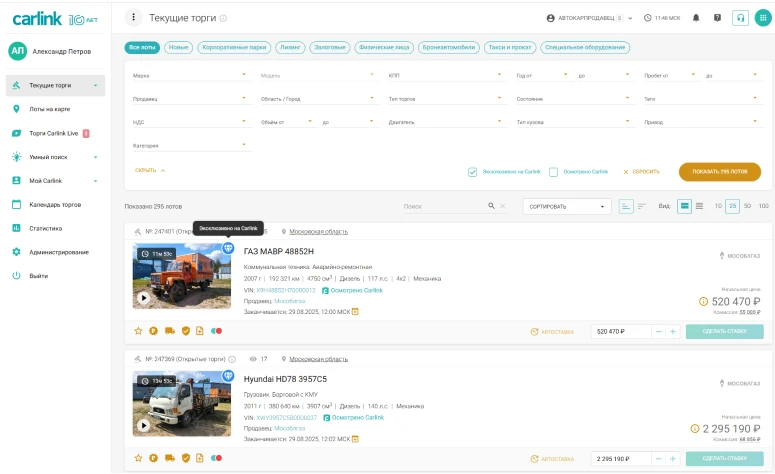Open the notifications bell
The width and height of the screenshot is (775, 474).
[696, 18]
